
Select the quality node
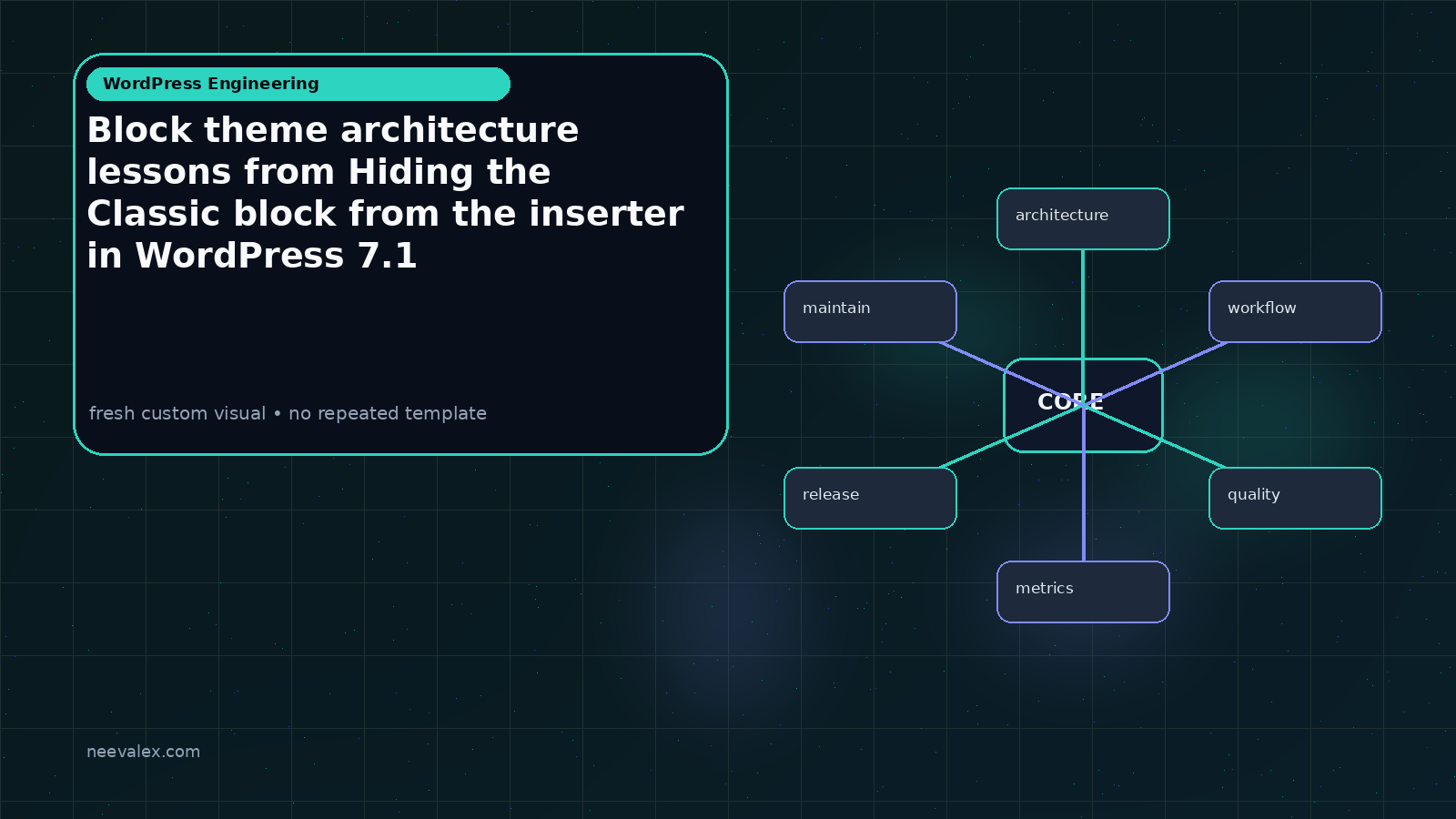1295,498
